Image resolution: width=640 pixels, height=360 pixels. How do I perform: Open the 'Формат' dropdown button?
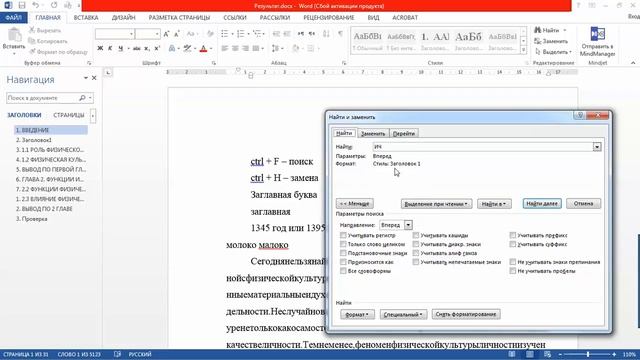pos(357,314)
